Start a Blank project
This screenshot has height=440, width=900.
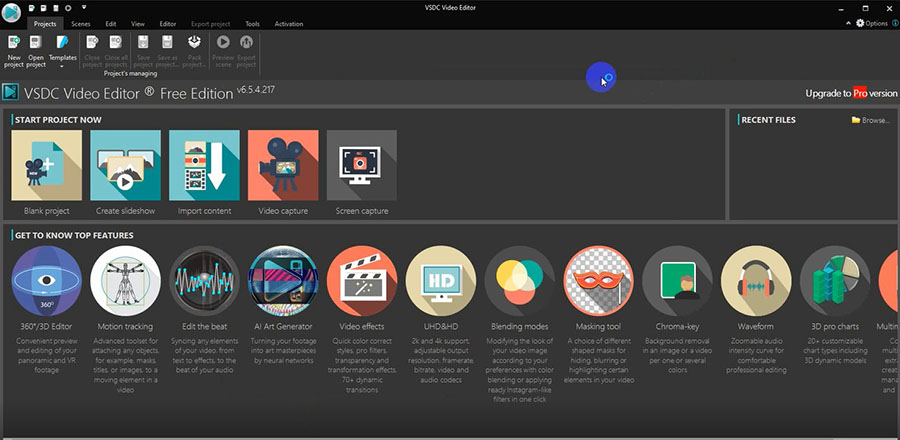click(46, 165)
